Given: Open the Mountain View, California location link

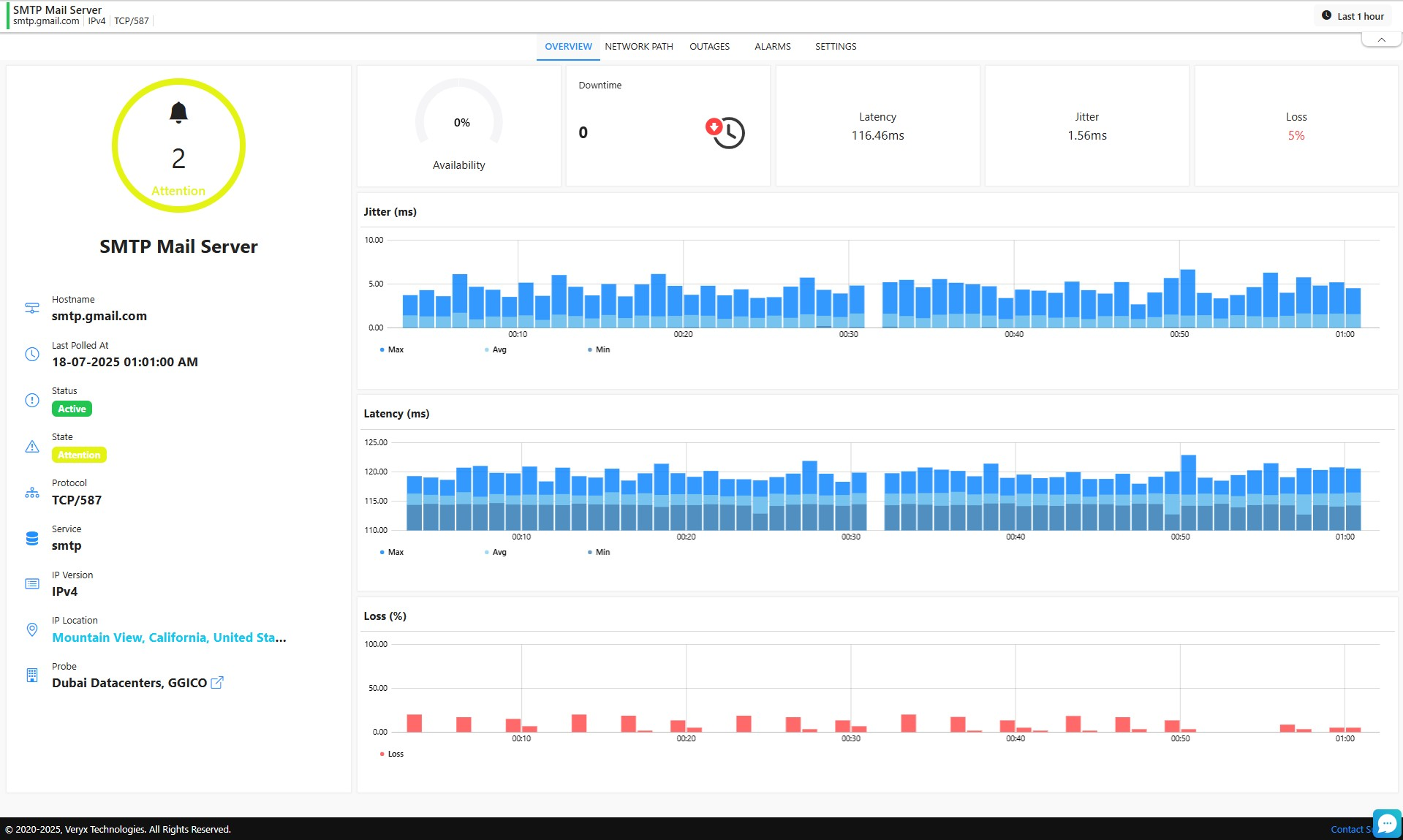Looking at the screenshot, I should (169, 637).
